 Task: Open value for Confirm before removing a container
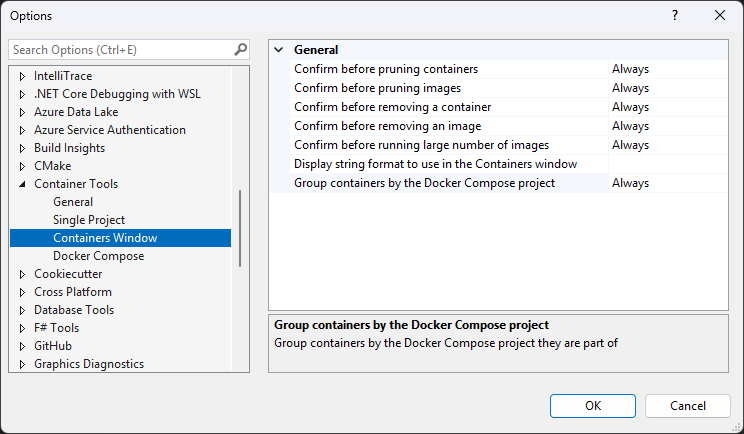[x=668, y=107]
